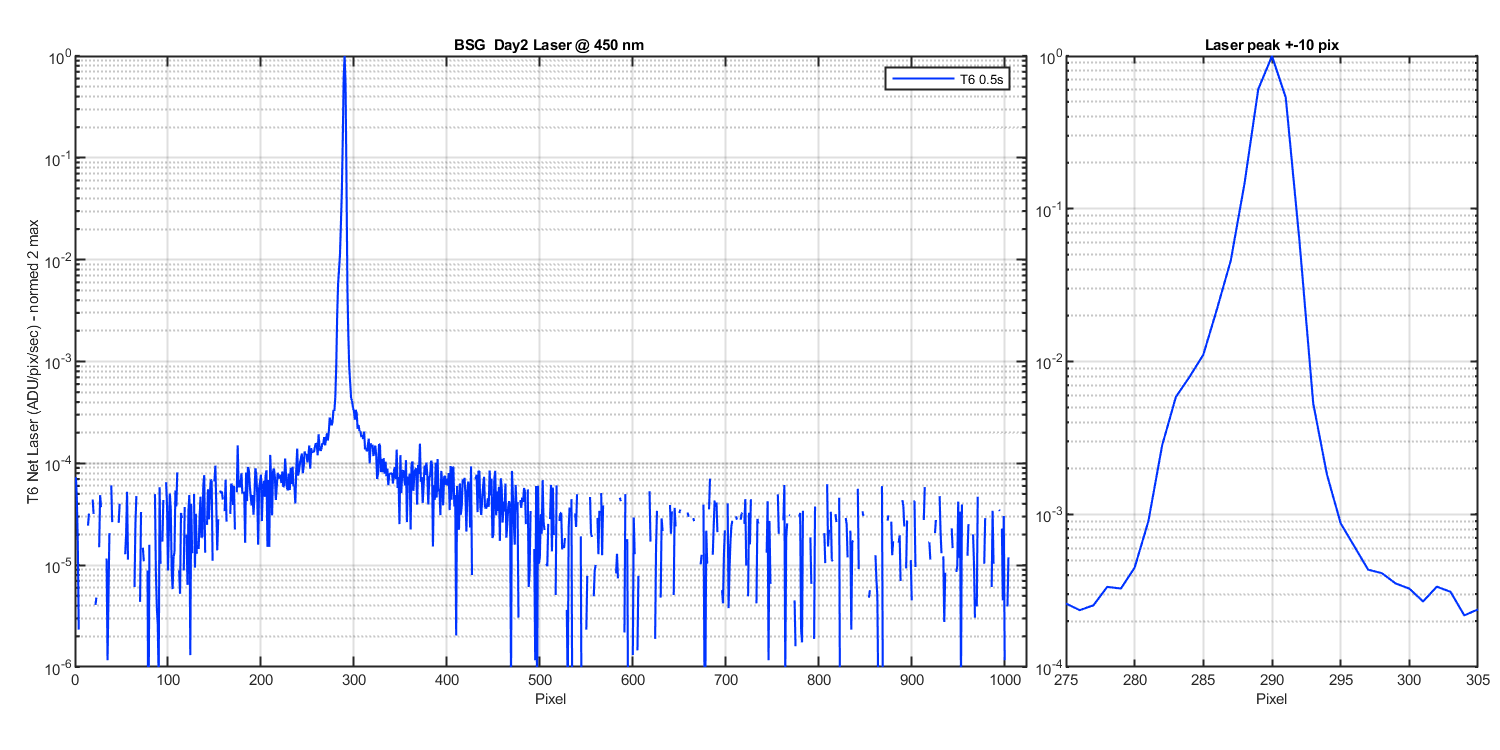Click the 'Pixel' x-axis label of the main plot
The width and height of the screenshot is (1500, 750).
click(550, 698)
